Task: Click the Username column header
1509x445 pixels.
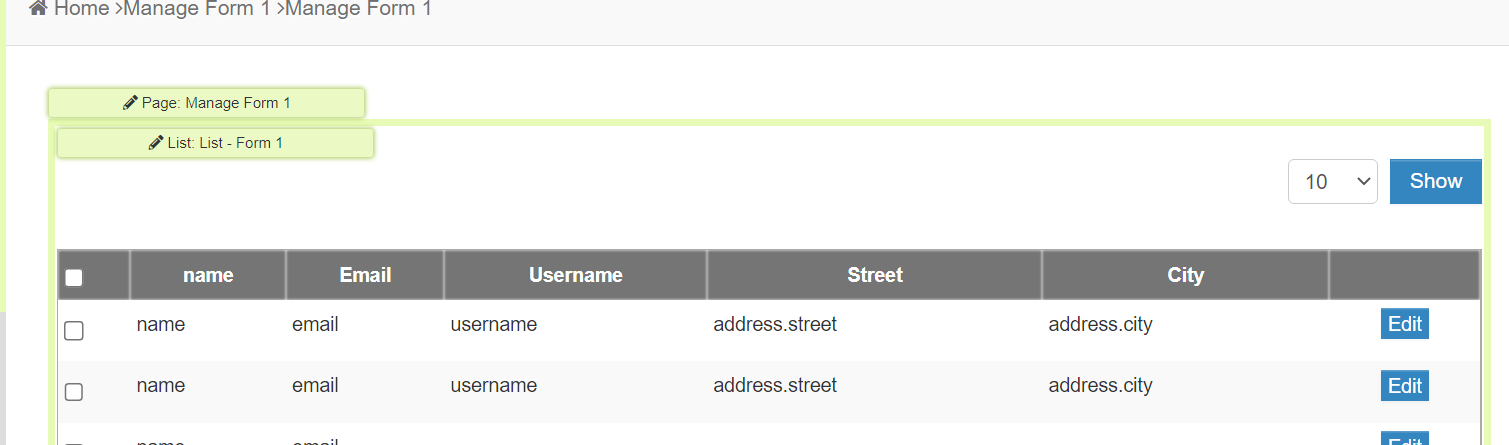Action: coord(575,275)
